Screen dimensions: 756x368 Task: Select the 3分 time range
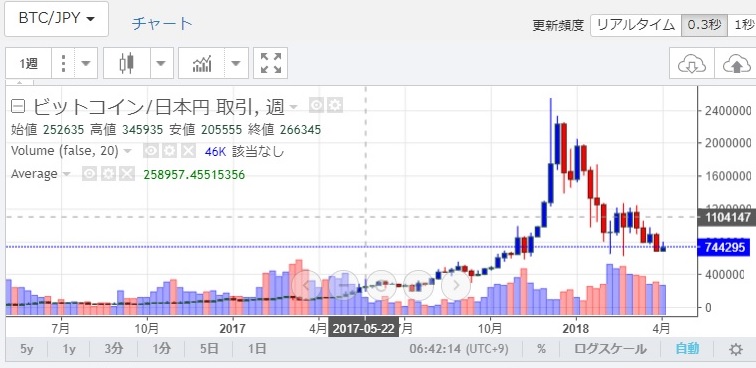pos(114,349)
